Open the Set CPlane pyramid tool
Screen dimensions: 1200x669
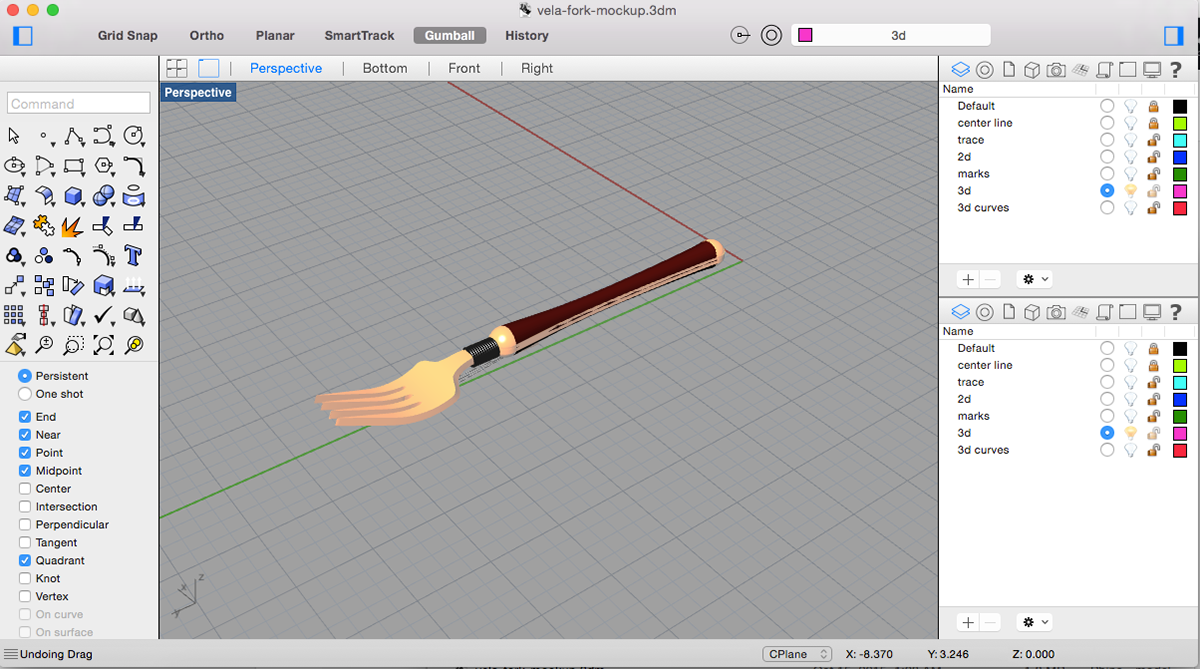14,345
